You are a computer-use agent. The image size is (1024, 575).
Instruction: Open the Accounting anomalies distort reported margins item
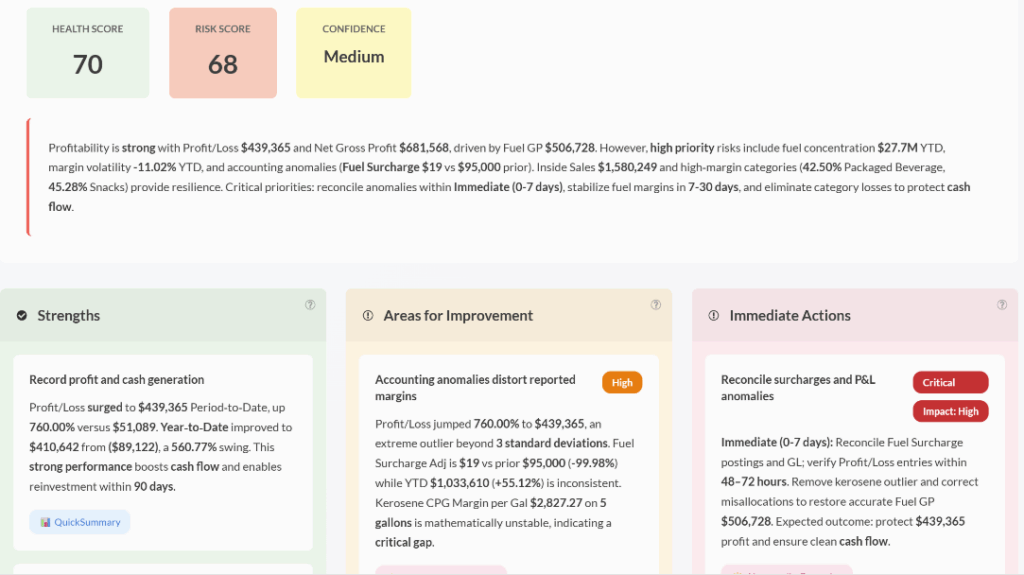click(475, 388)
